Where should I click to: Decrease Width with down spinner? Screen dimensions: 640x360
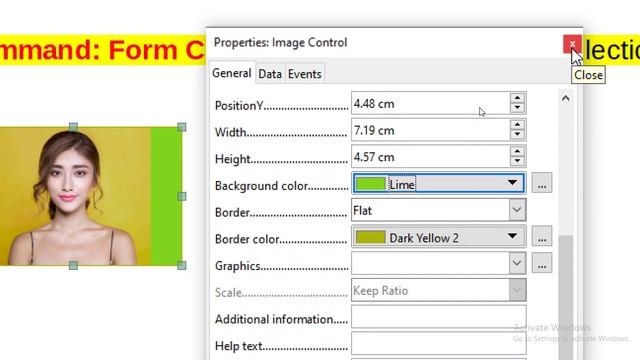[517, 135]
